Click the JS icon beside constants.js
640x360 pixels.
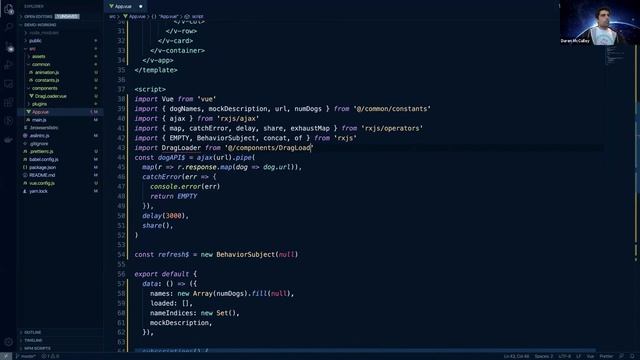(x=31, y=80)
